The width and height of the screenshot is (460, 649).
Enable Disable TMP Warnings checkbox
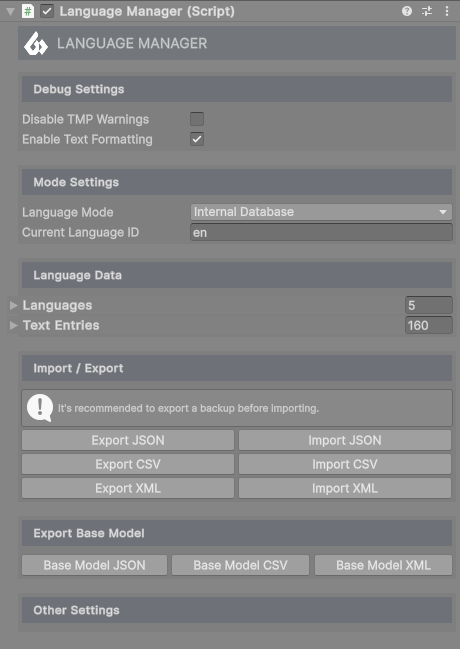[197, 119]
